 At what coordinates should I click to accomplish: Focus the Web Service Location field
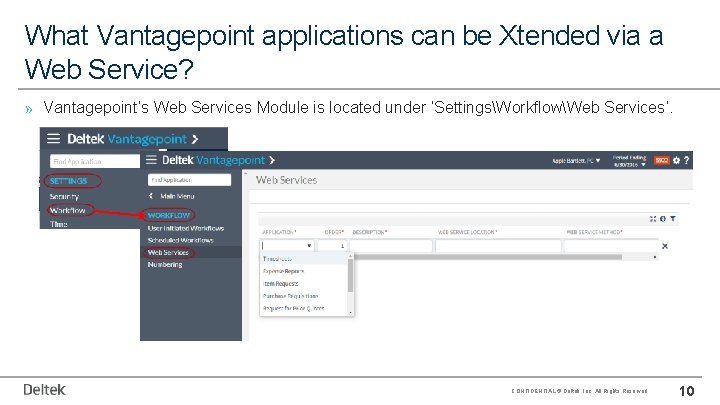[498, 246]
